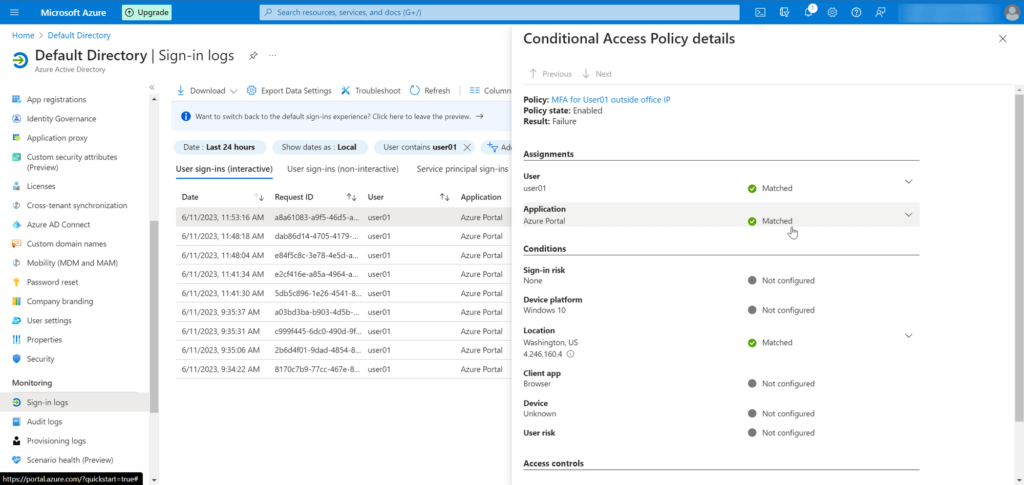Open the Directories and subscriptions filter icon
1024x485 pixels.
pyautogui.click(x=784, y=12)
